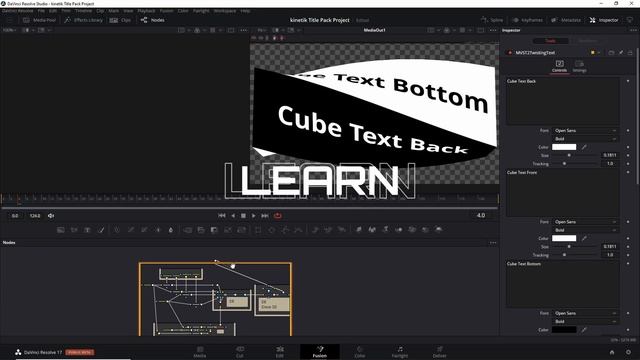Open Cube Text Back font dropdown Open Sans

click(585, 131)
